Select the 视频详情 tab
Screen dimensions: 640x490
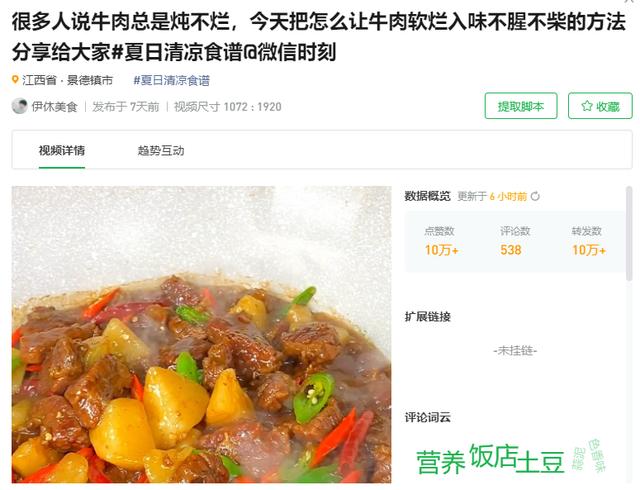click(x=62, y=151)
